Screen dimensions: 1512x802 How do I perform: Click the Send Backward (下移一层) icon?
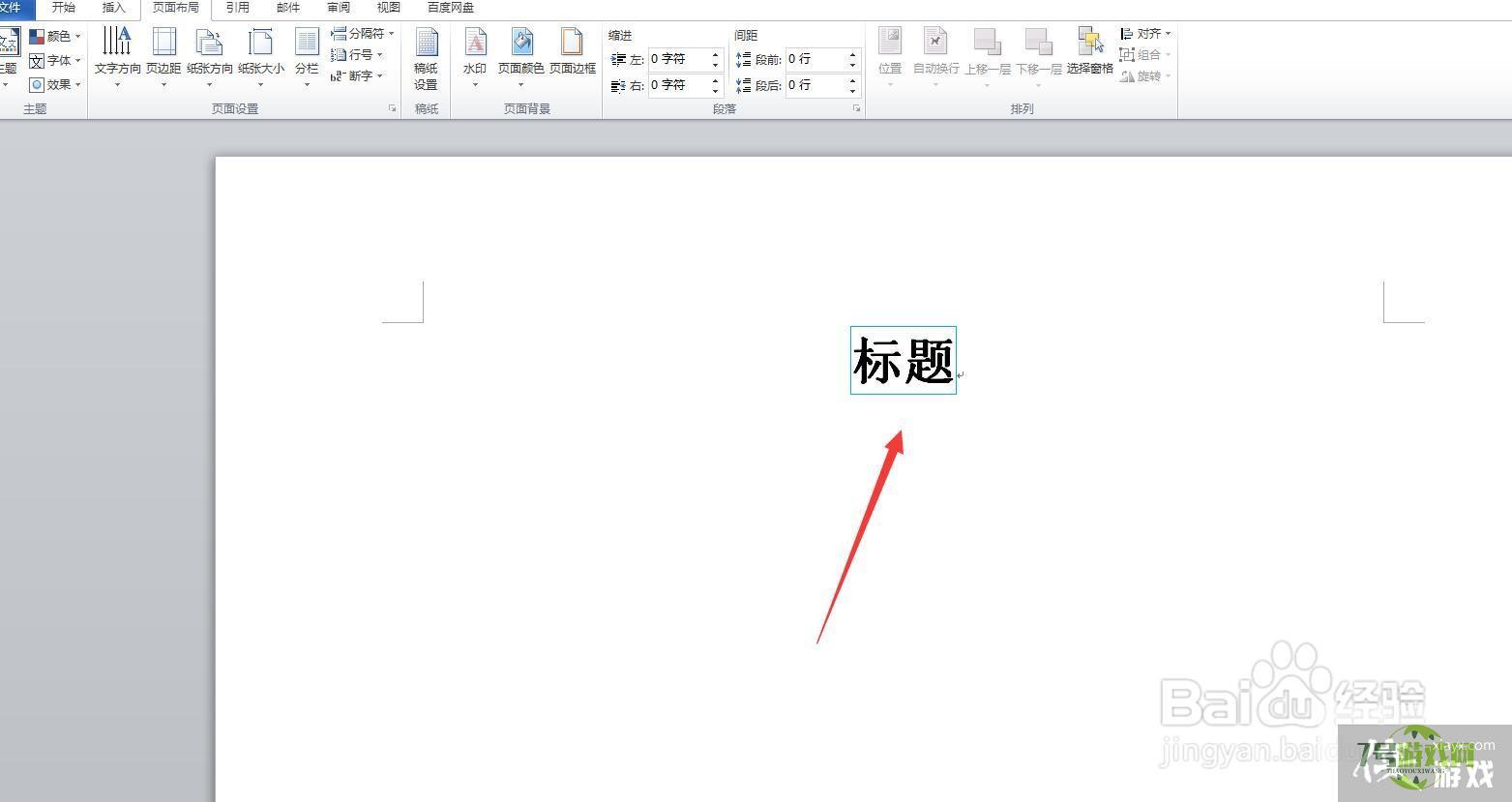click(x=1038, y=42)
